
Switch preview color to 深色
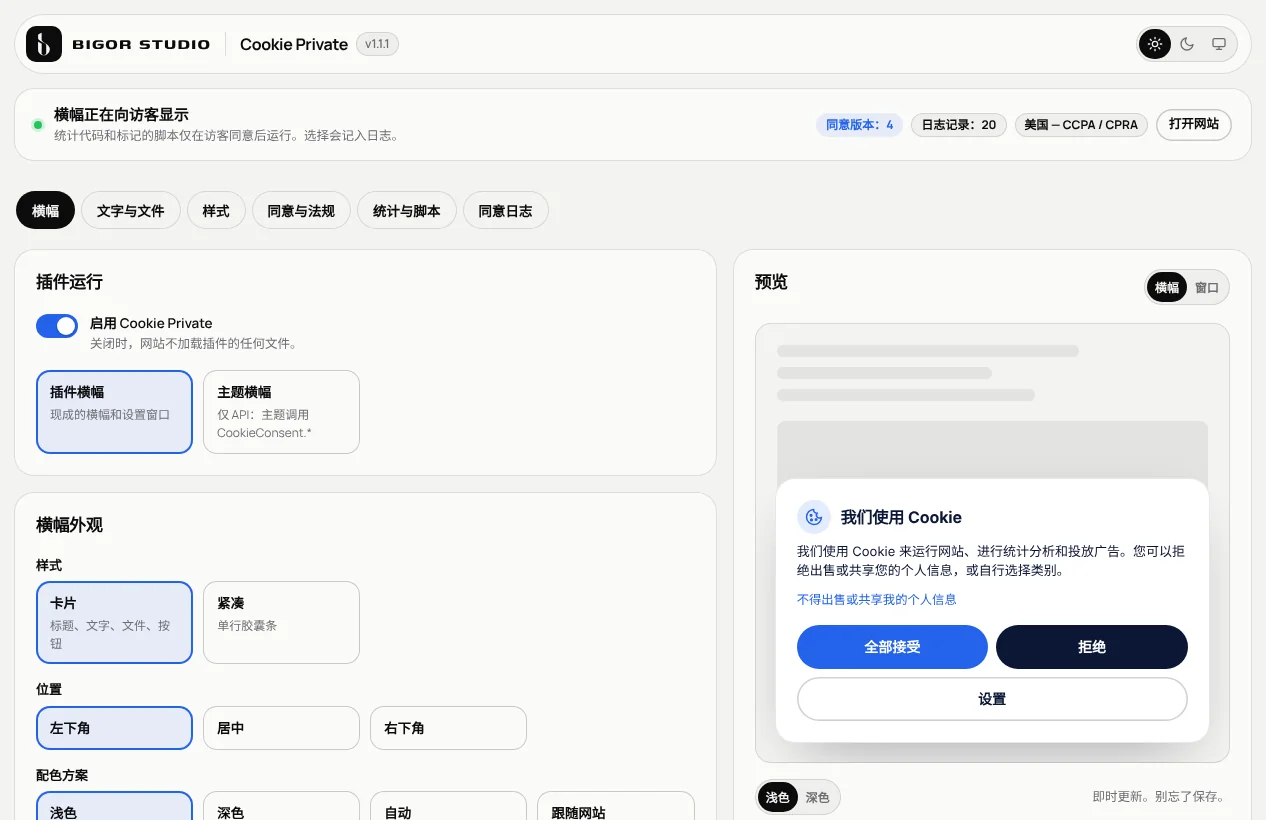coord(818,797)
